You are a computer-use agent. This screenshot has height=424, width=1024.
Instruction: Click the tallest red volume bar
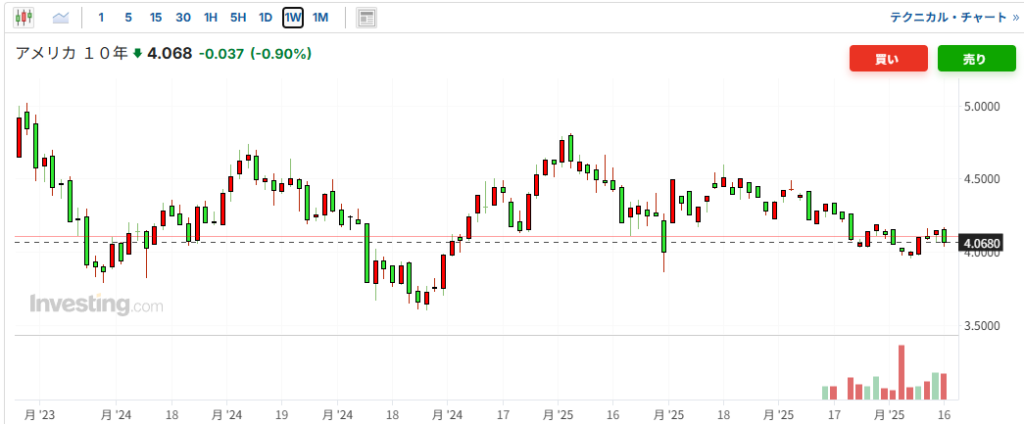click(x=902, y=372)
